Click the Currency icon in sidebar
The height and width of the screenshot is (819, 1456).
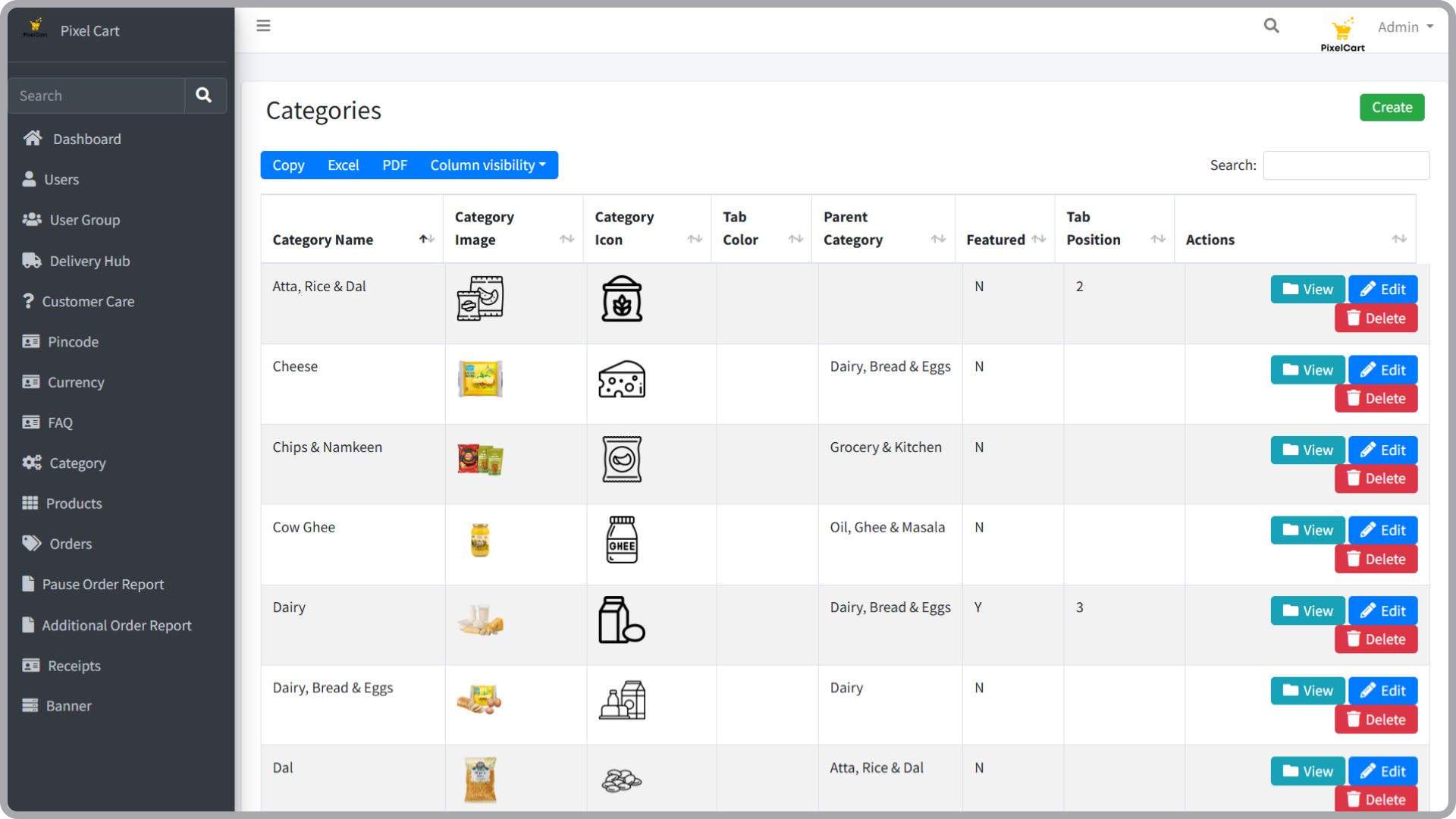coord(31,381)
